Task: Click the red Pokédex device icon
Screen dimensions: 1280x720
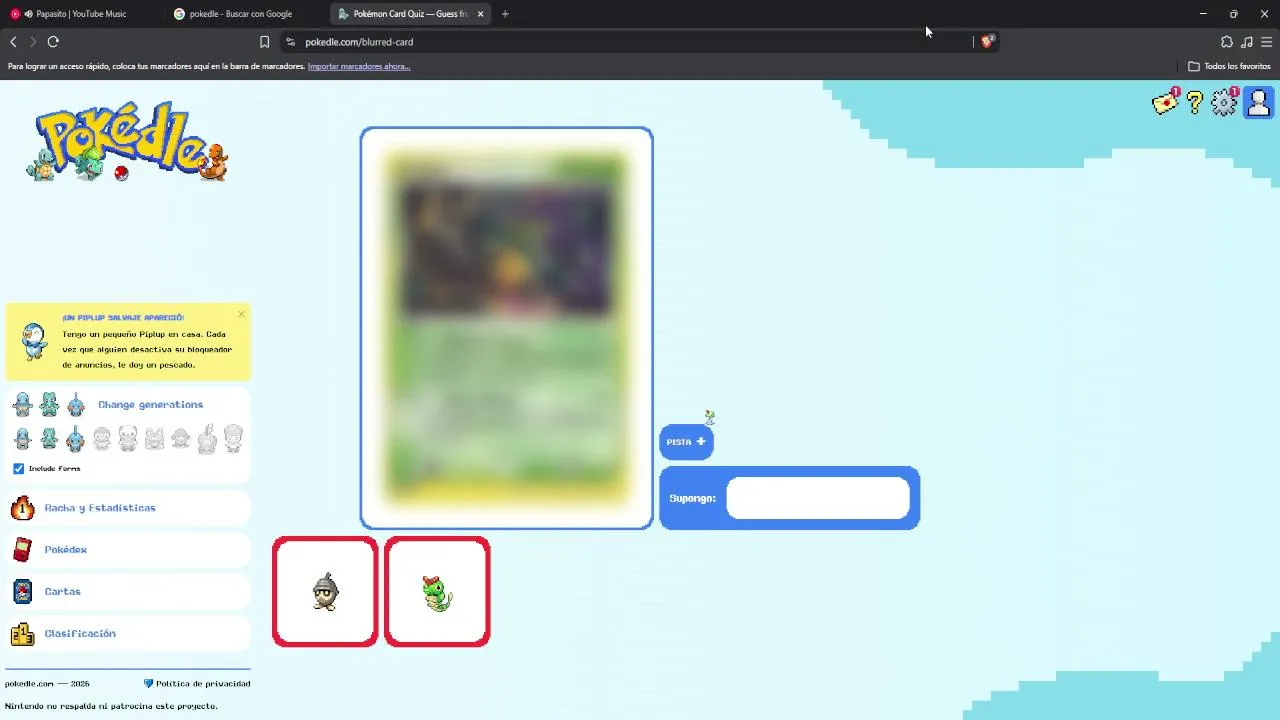Action: click(22, 550)
